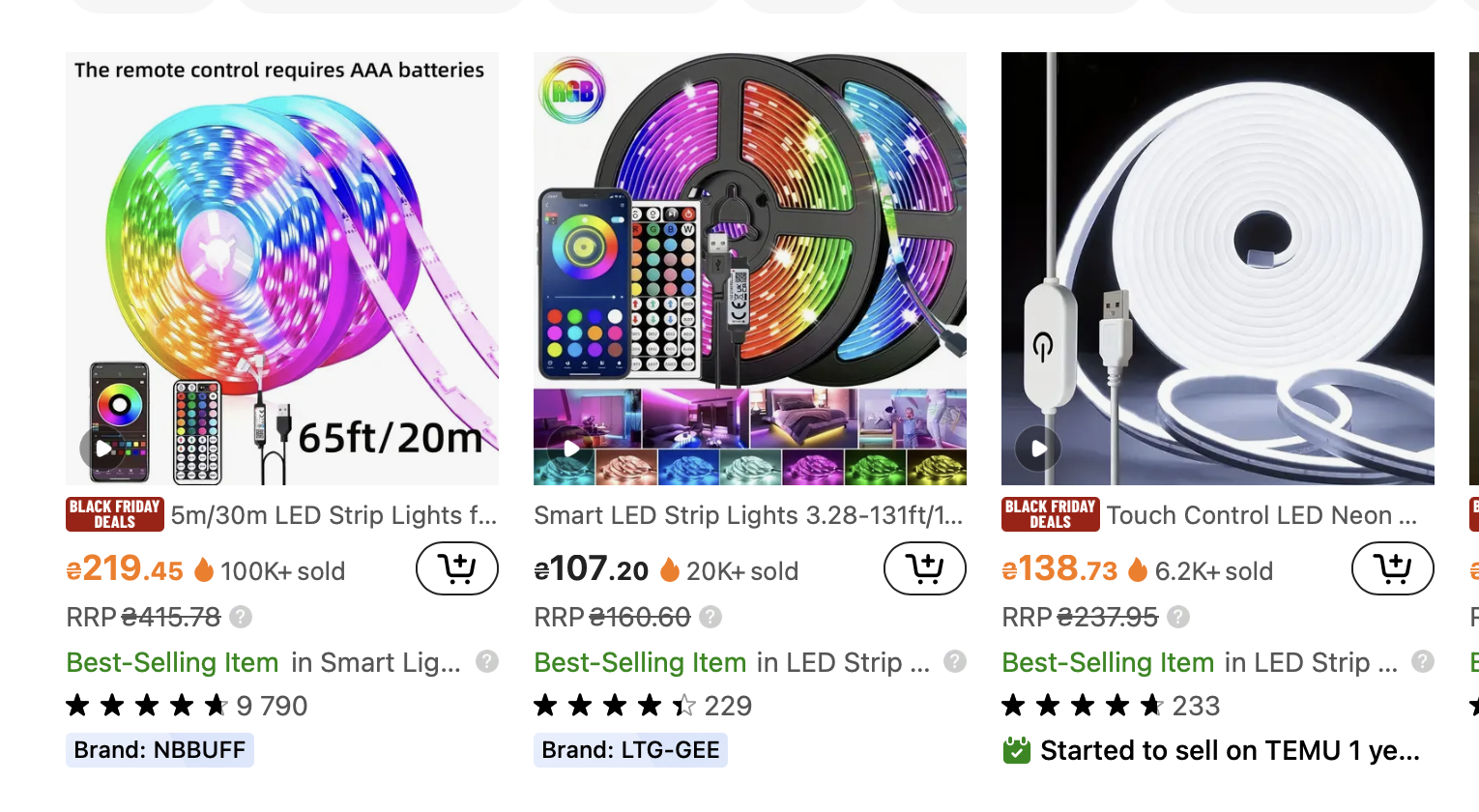Click the Brand: NBBUFF tag
Screen dimensions: 1479x812
pos(159,750)
